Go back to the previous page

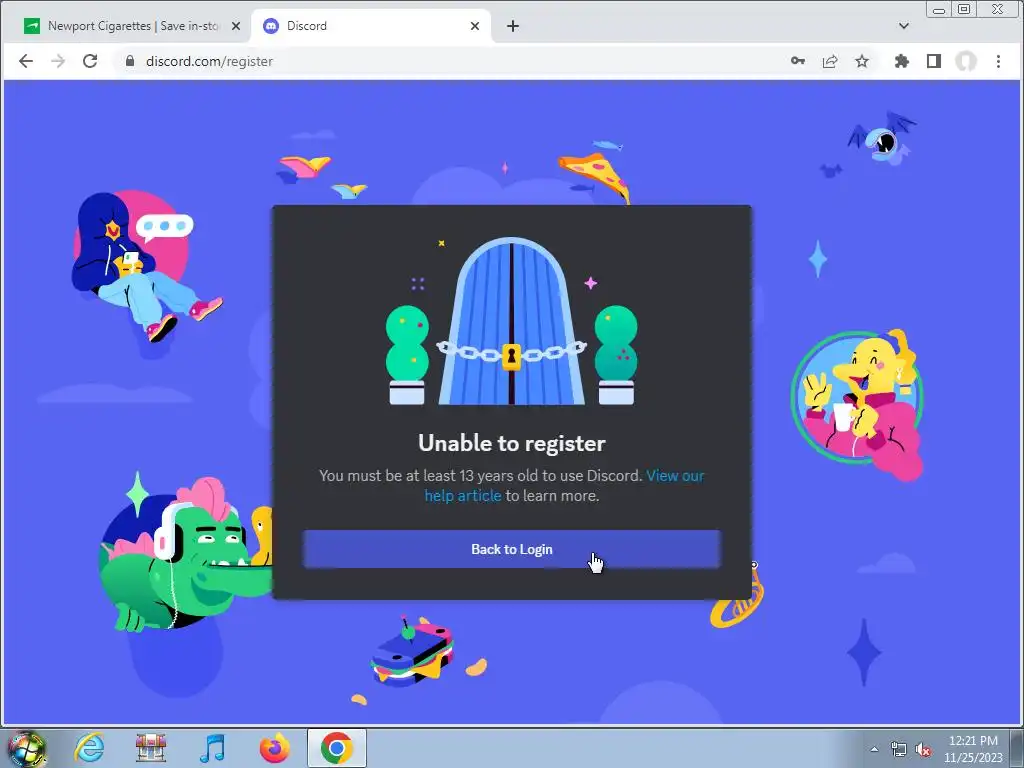[26, 61]
